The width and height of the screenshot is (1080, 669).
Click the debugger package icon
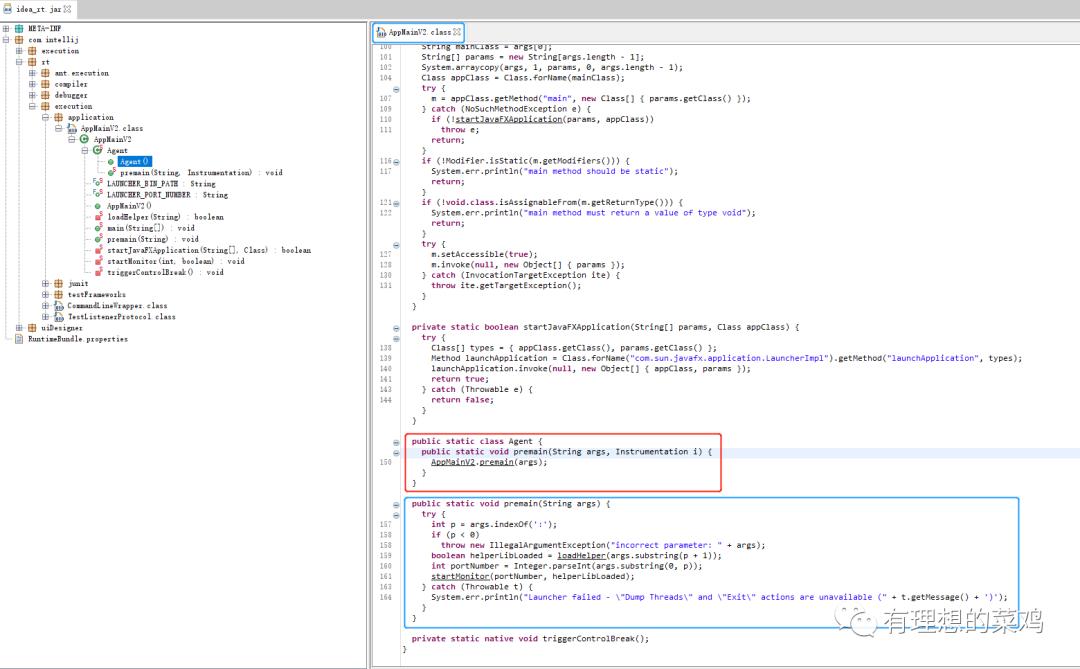point(45,96)
